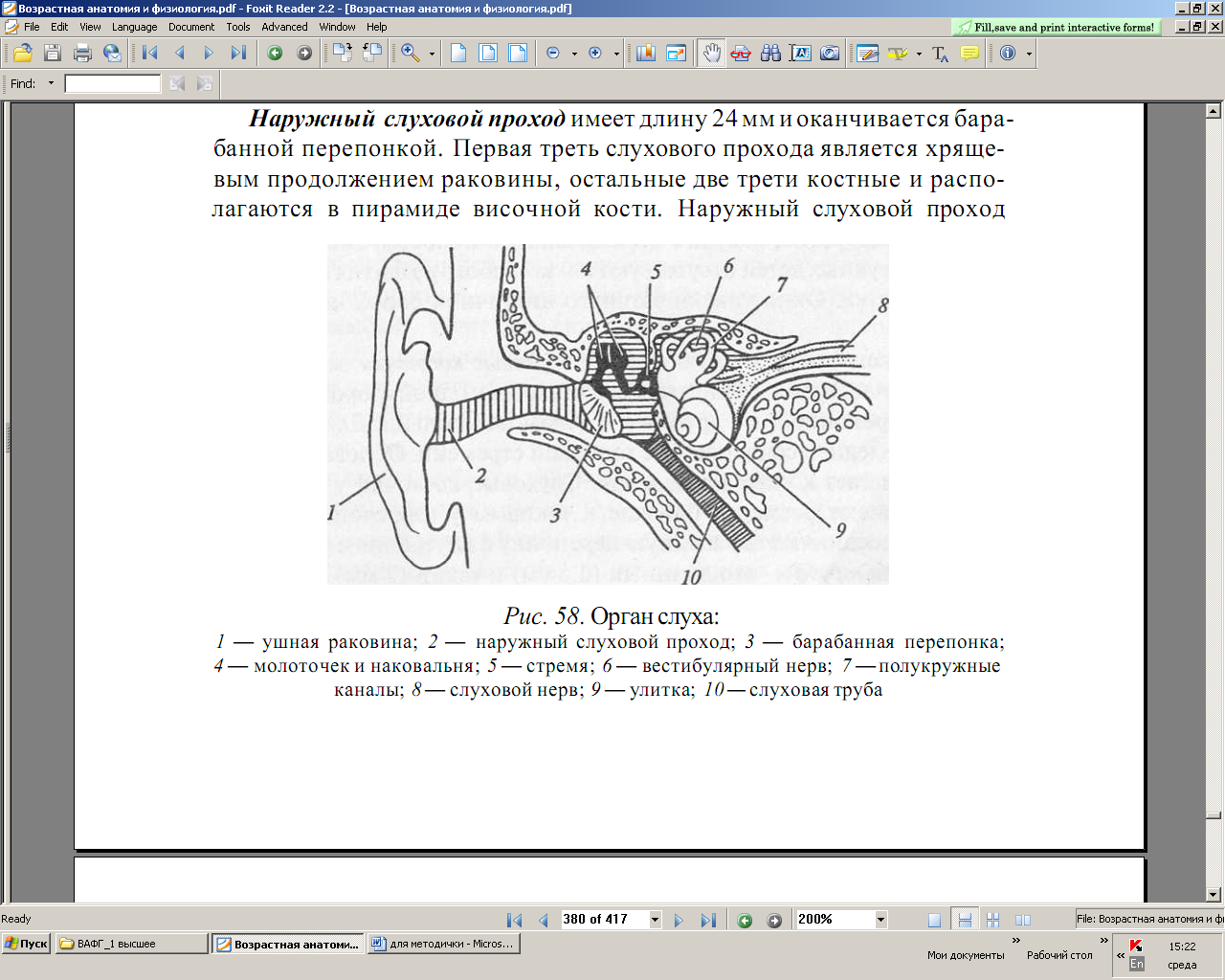Click status bar Last Page button
The width and height of the screenshot is (1225, 980).
click(x=708, y=920)
